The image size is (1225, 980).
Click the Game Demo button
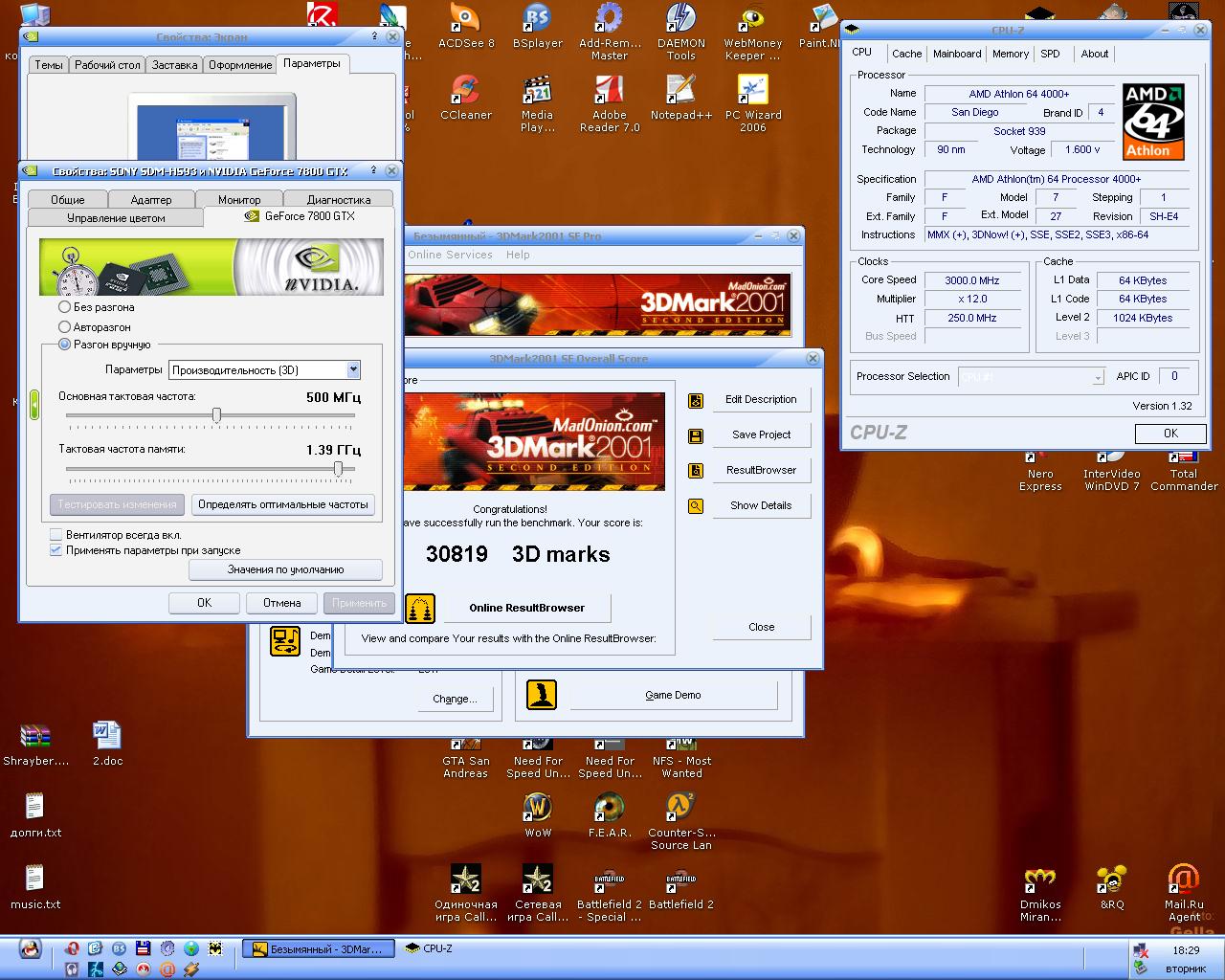pos(673,695)
